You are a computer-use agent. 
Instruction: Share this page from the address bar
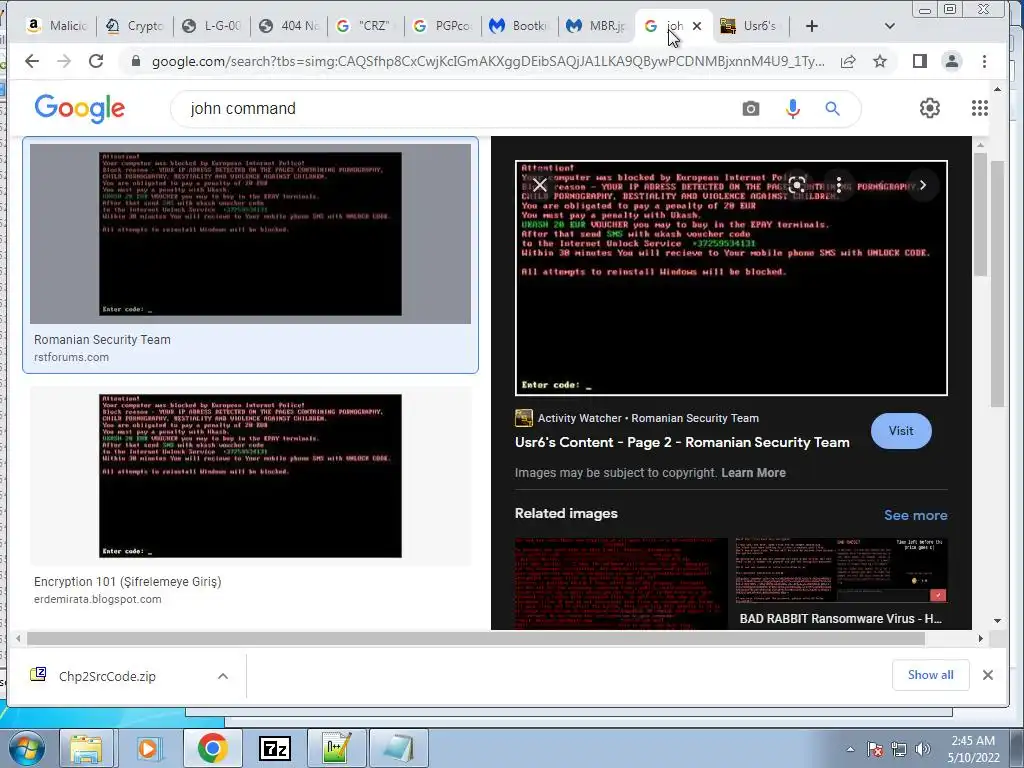848,61
